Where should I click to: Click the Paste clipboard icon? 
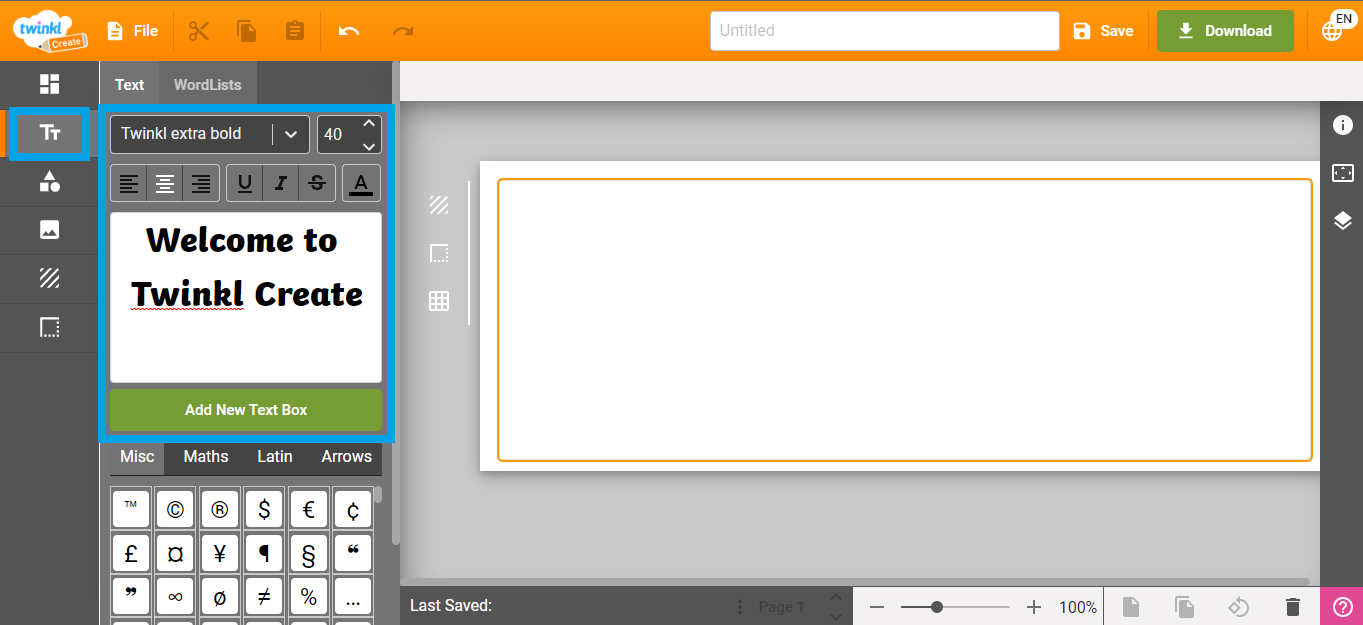tap(295, 31)
